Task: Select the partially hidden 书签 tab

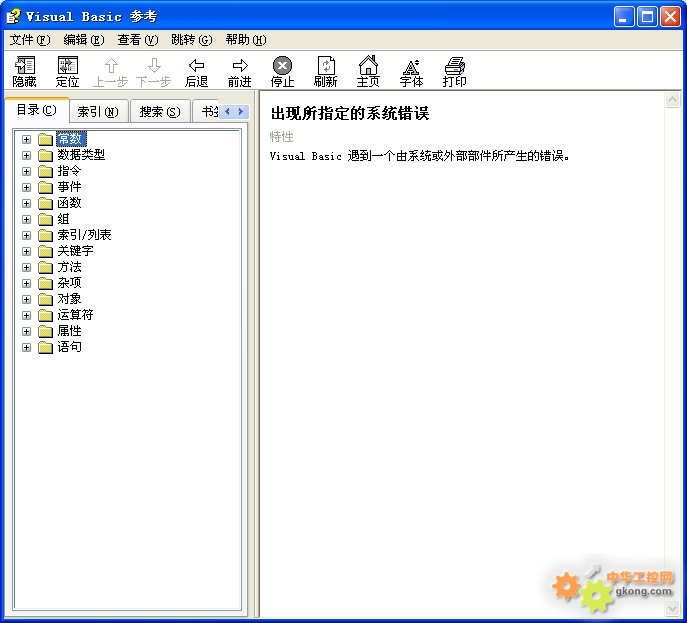Action: [x=206, y=112]
